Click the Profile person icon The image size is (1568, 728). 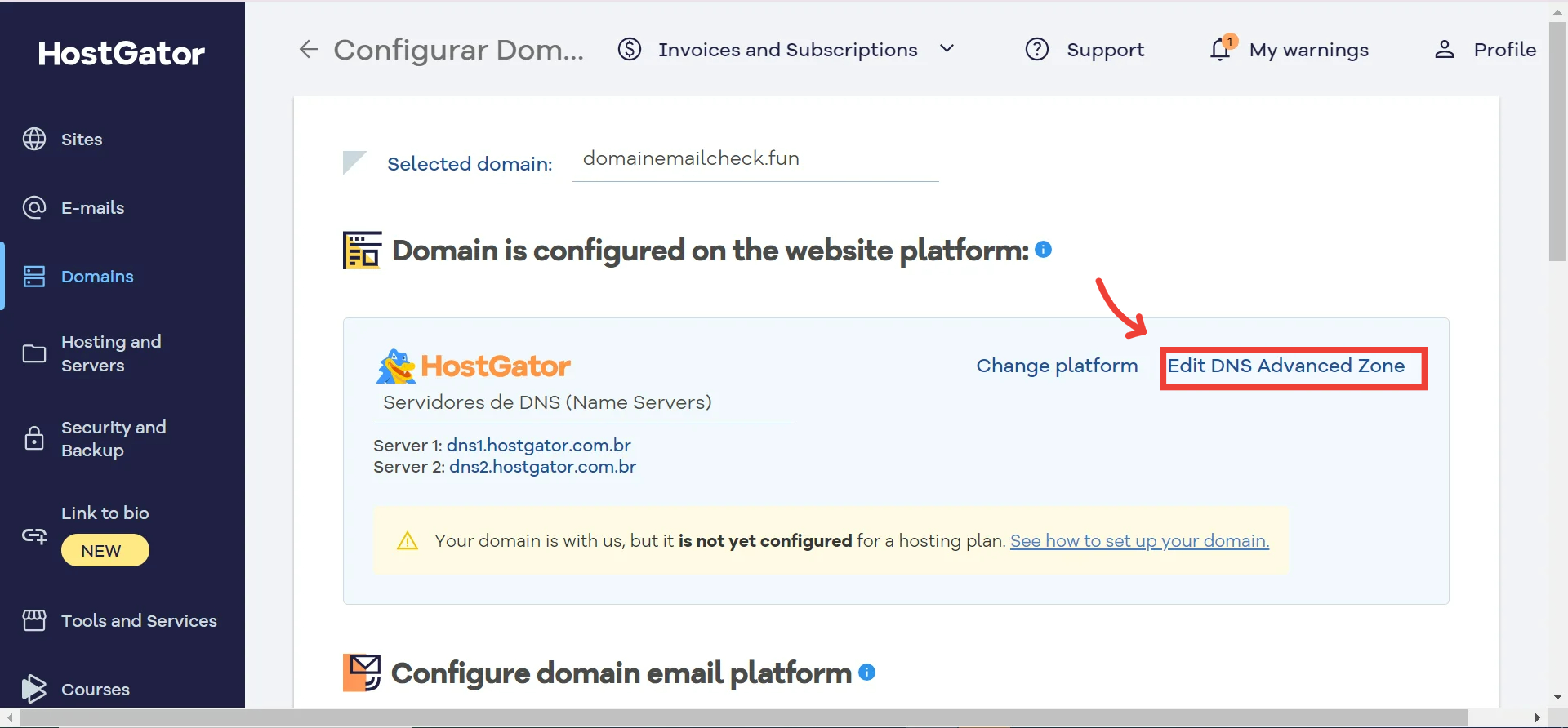[x=1445, y=49]
